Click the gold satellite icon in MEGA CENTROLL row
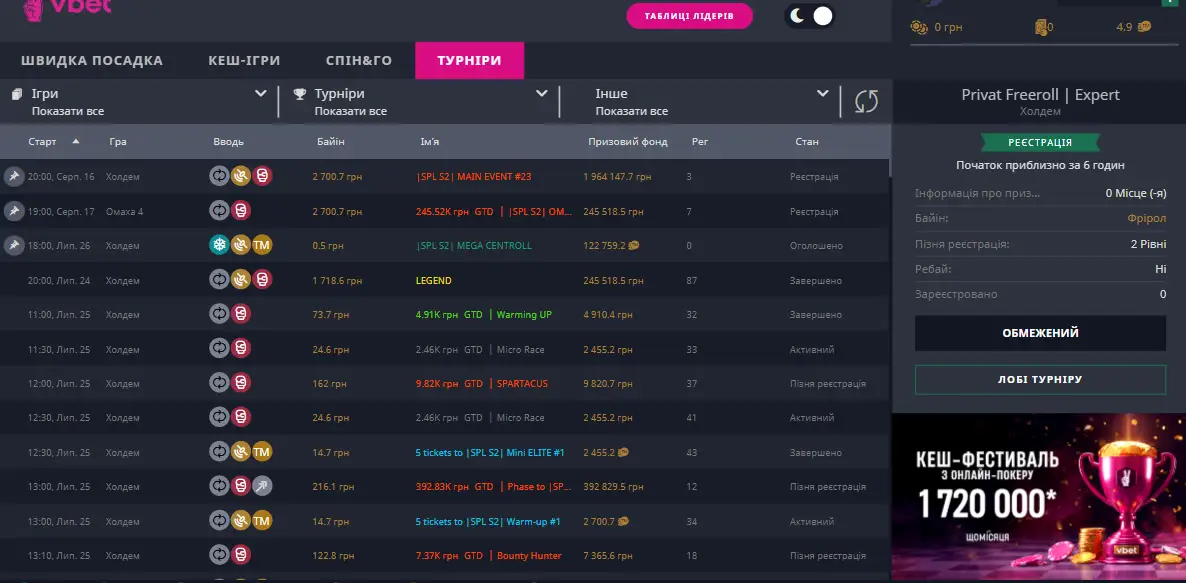Viewport: 1186px width, 583px height. 241,244
